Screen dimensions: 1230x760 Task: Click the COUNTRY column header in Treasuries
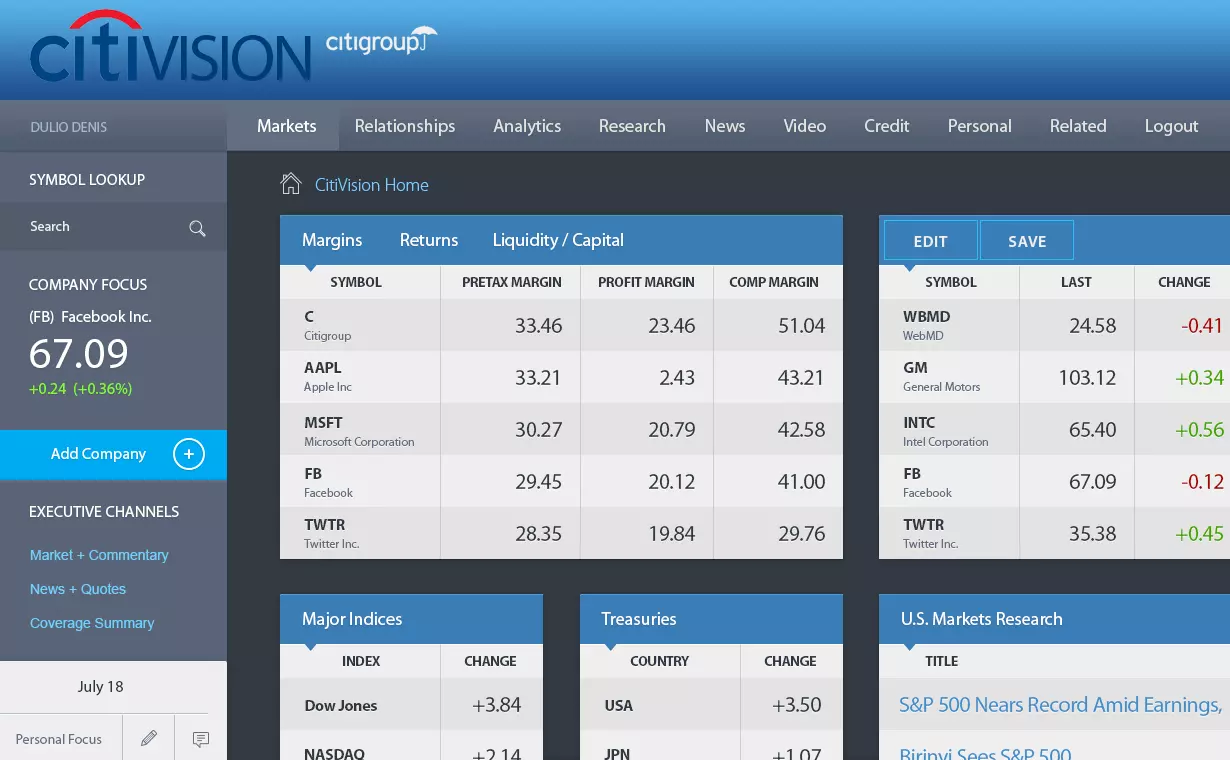[659, 661]
